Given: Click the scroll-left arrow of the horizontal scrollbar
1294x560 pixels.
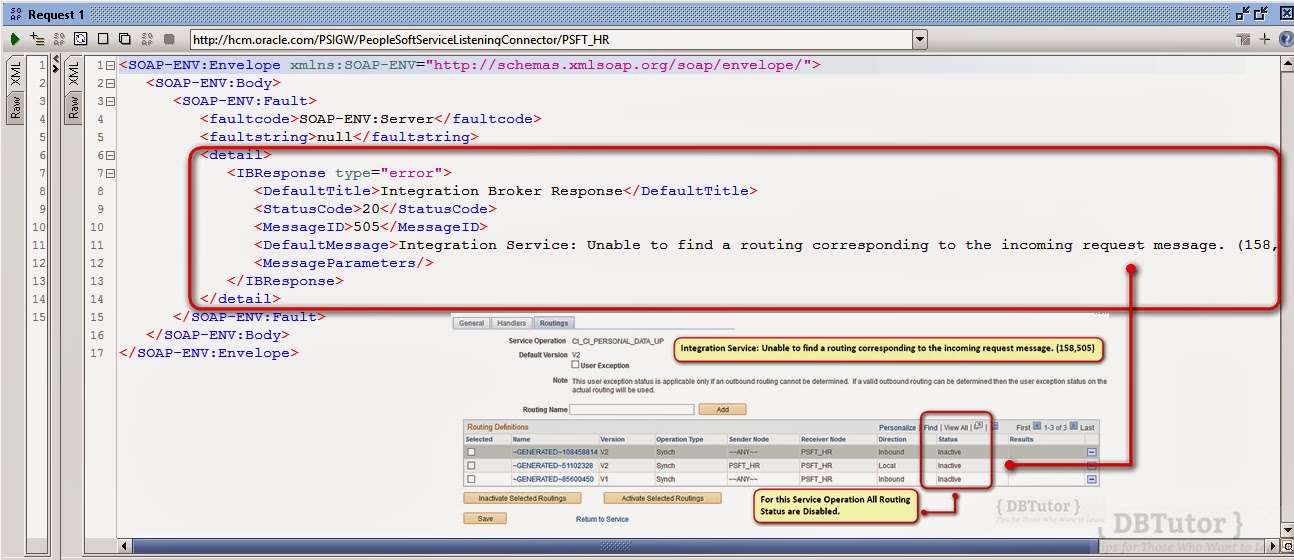Looking at the screenshot, I should click(x=124, y=546).
